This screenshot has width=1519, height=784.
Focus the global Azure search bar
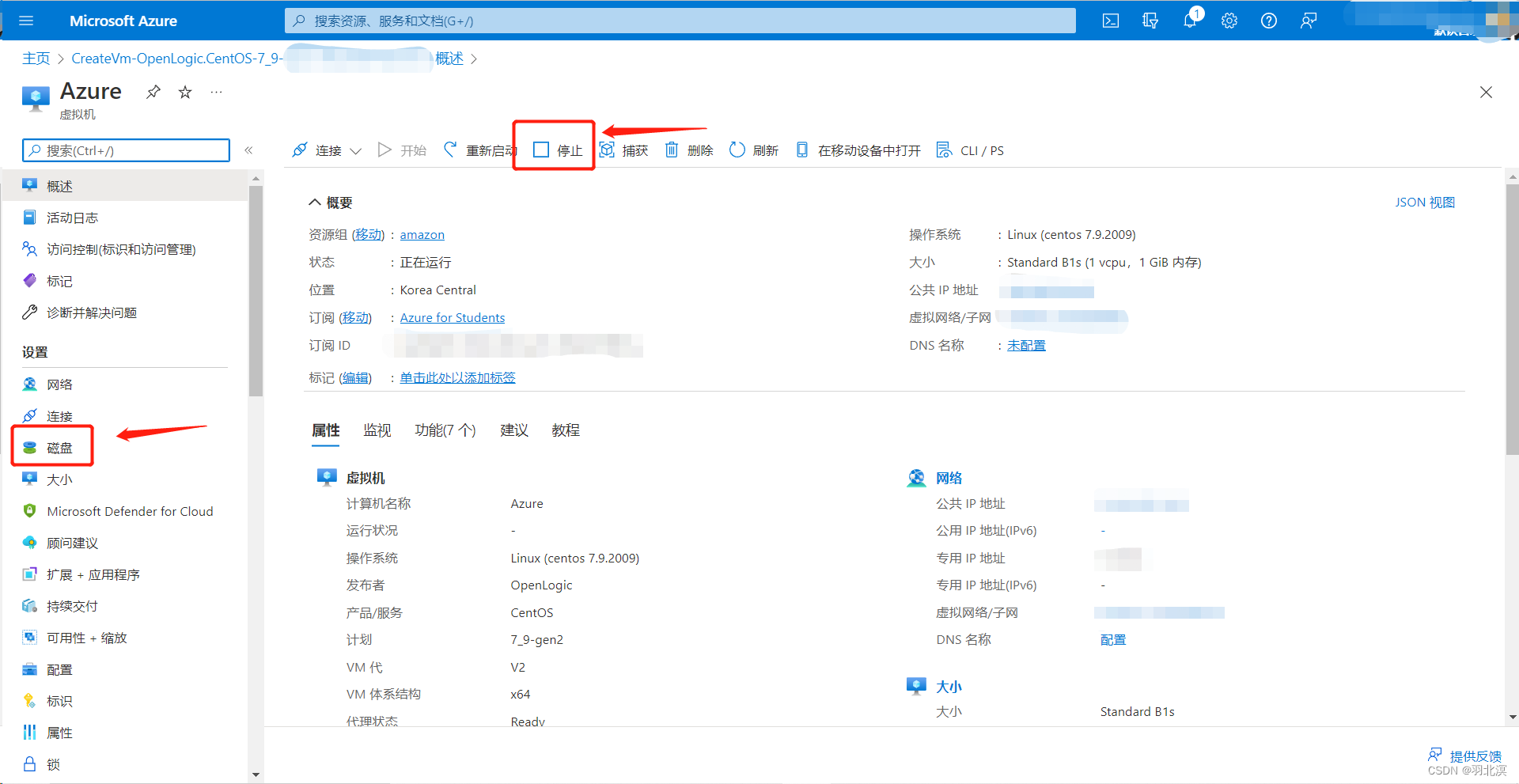[680, 21]
